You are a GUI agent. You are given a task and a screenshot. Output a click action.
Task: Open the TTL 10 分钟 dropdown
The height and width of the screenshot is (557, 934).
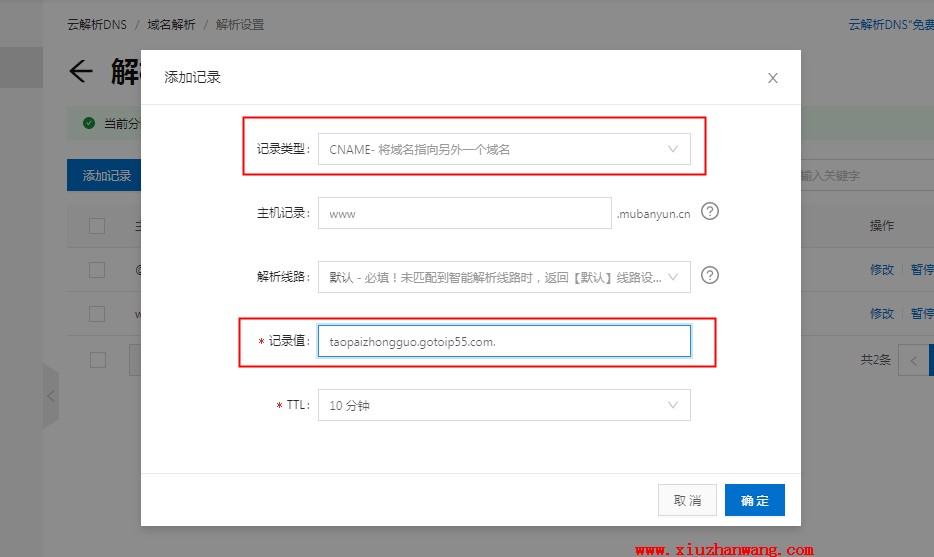coord(504,405)
